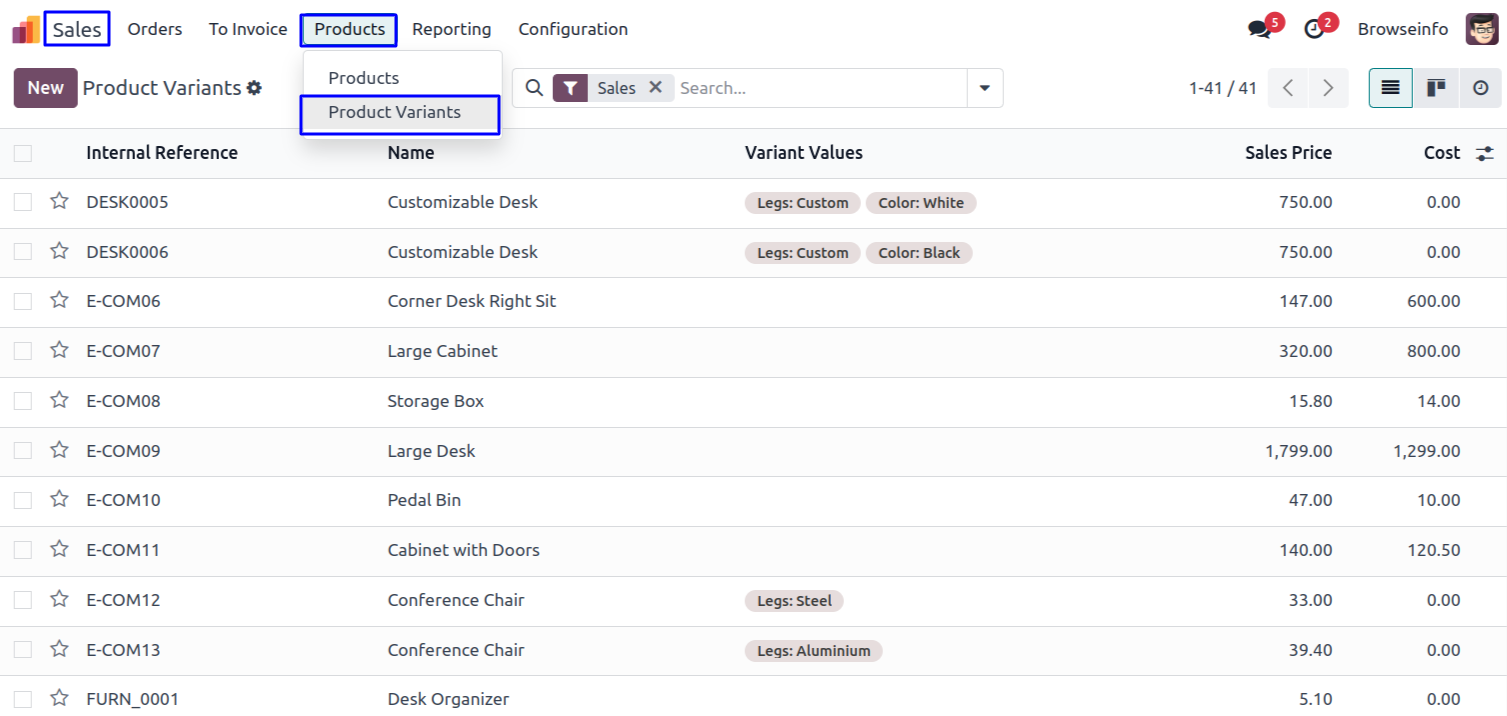
Task: Click the New button
Action: point(45,88)
